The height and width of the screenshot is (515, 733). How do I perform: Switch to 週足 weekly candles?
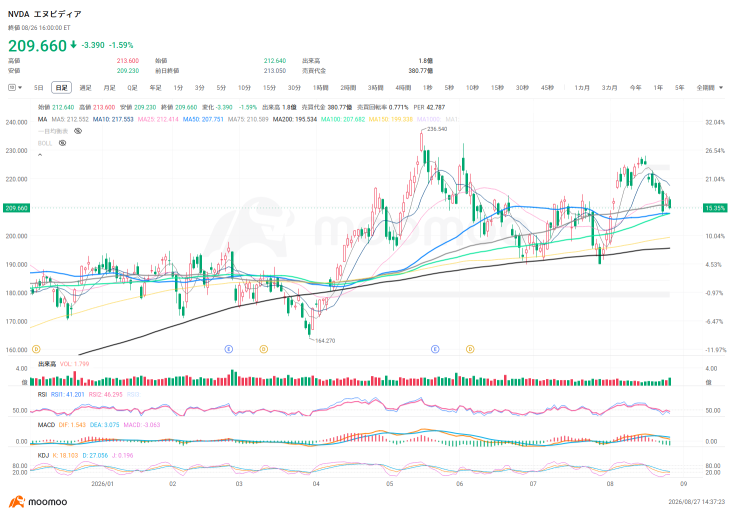point(86,87)
